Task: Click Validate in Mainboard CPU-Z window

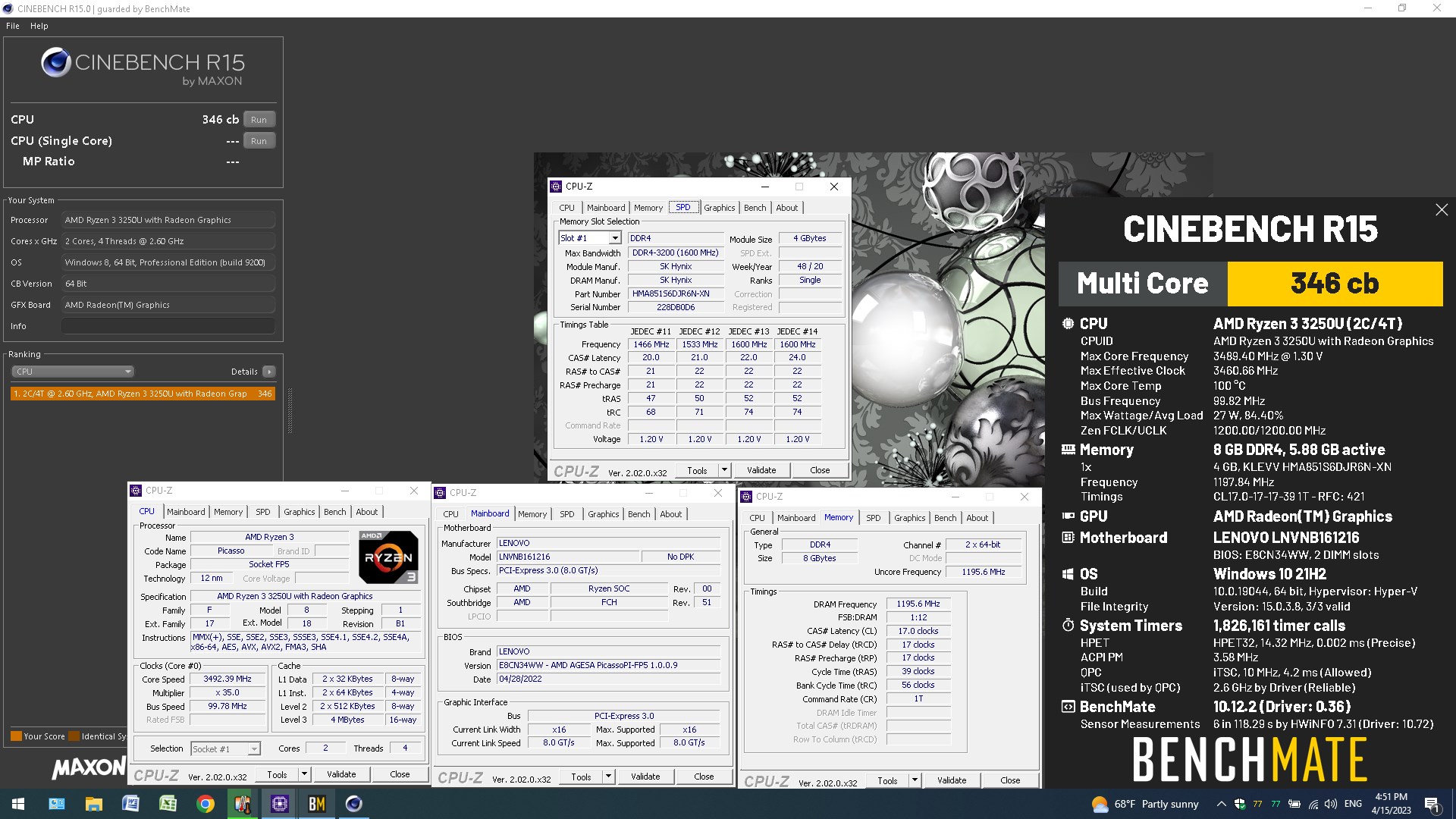Action: [x=645, y=777]
